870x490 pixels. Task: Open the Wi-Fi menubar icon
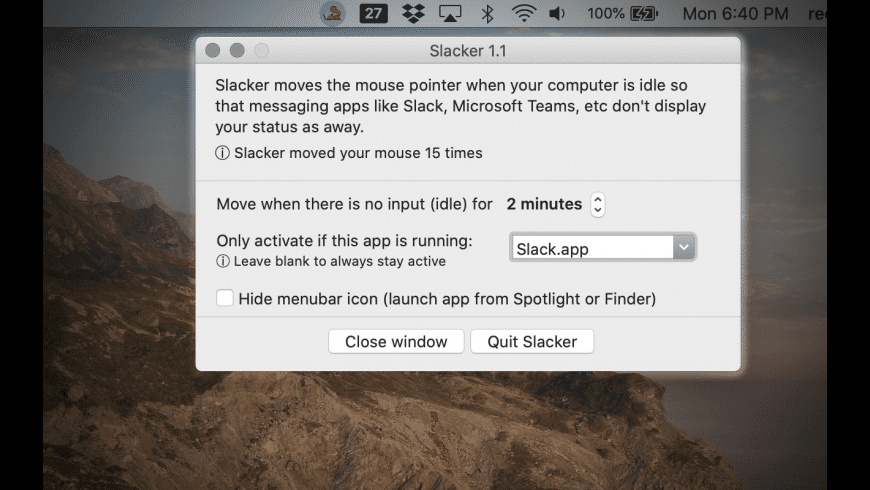[523, 13]
